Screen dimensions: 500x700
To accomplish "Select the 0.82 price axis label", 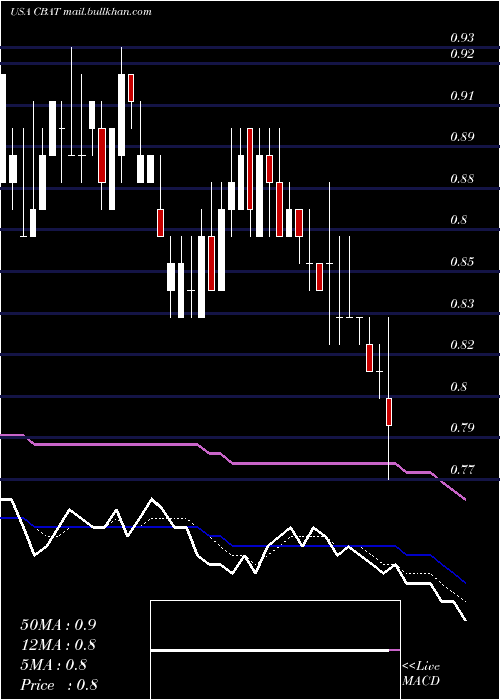I will 462,345.
